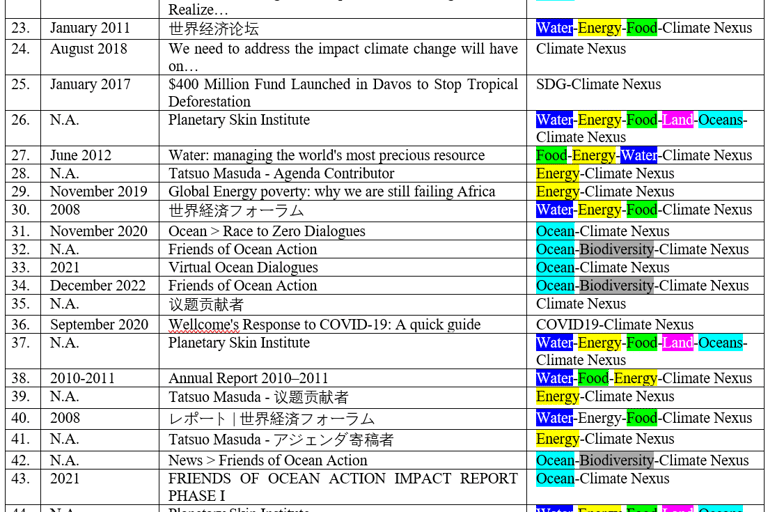
Task: Select 'January 2017' date cell
Action: [90, 84]
